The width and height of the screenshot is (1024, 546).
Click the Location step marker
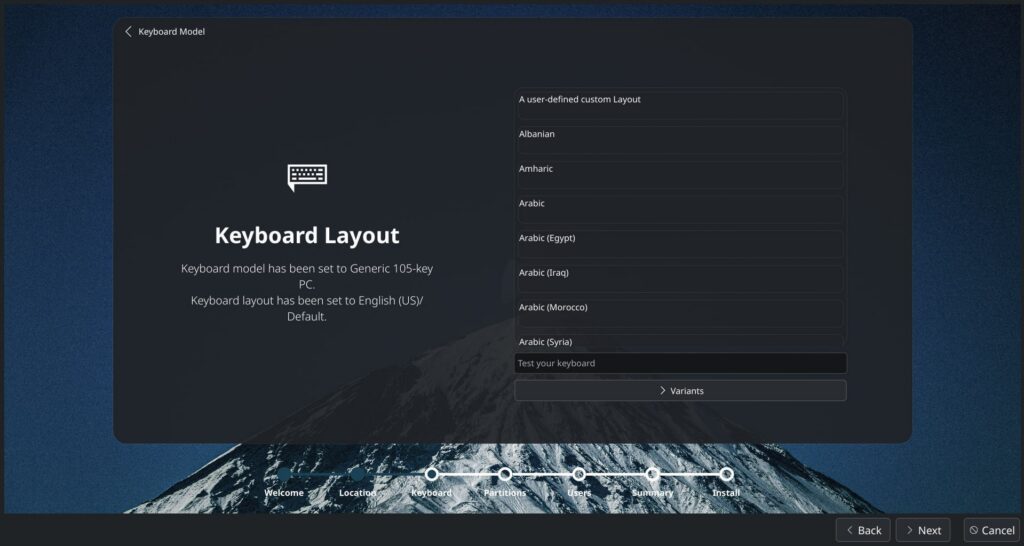click(x=357, y=474)
